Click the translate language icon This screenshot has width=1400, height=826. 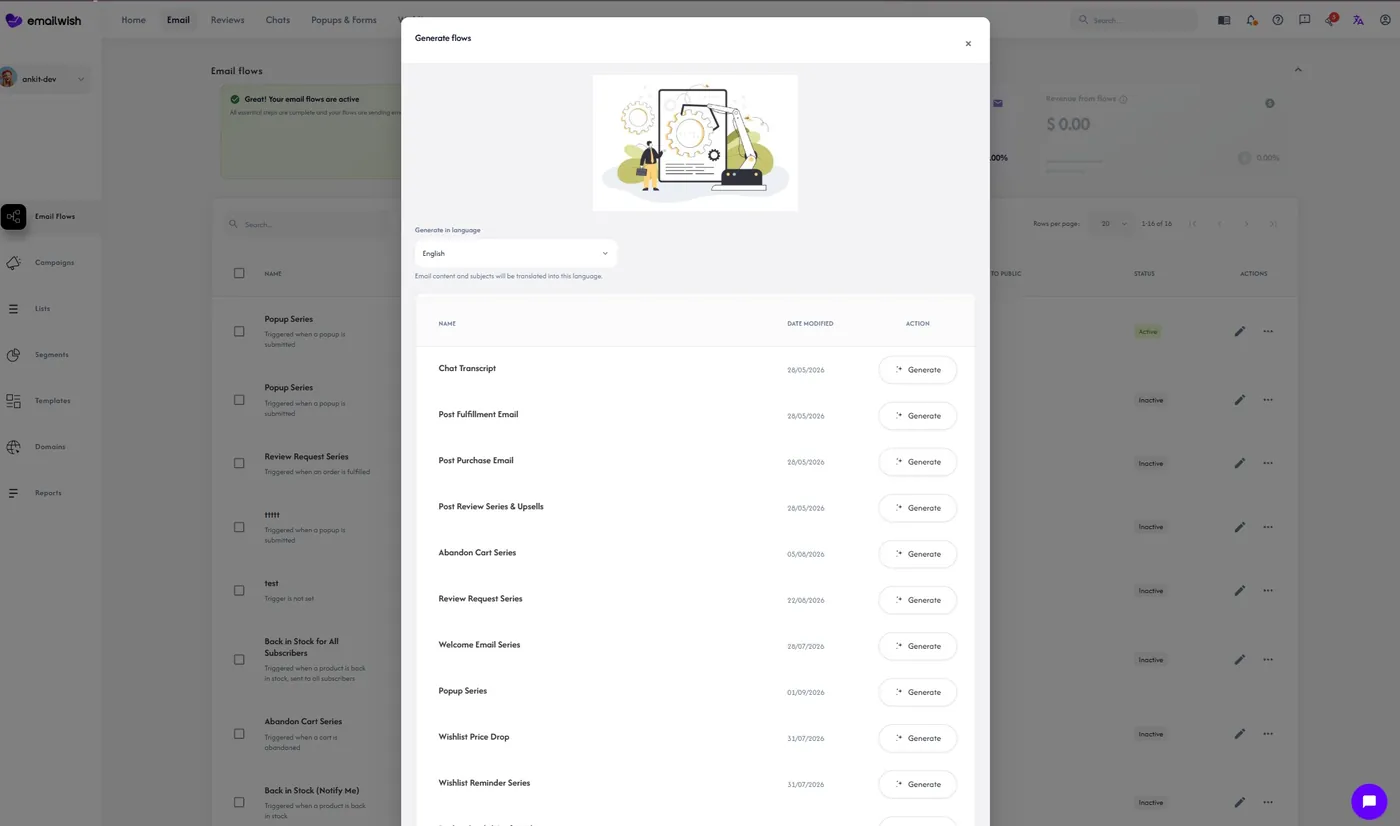tap(1358, 20)
